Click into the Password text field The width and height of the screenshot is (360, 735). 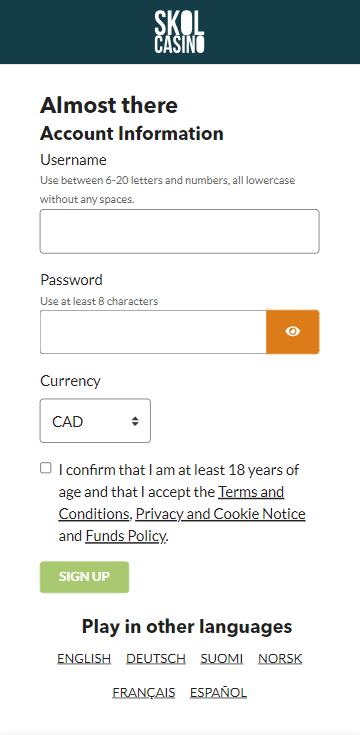point(153,332)
